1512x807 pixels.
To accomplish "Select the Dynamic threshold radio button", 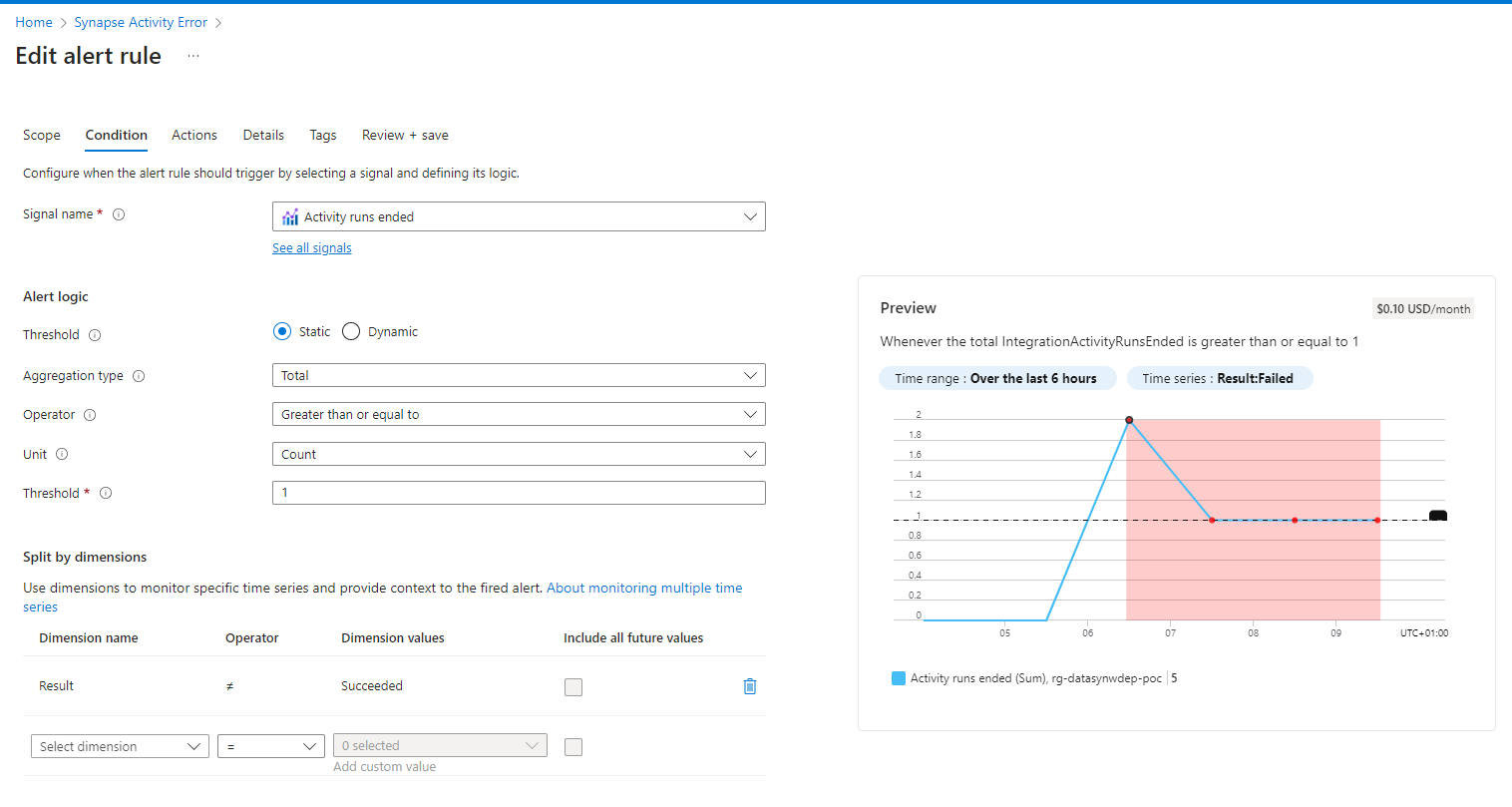I will (x=351, y=332).
